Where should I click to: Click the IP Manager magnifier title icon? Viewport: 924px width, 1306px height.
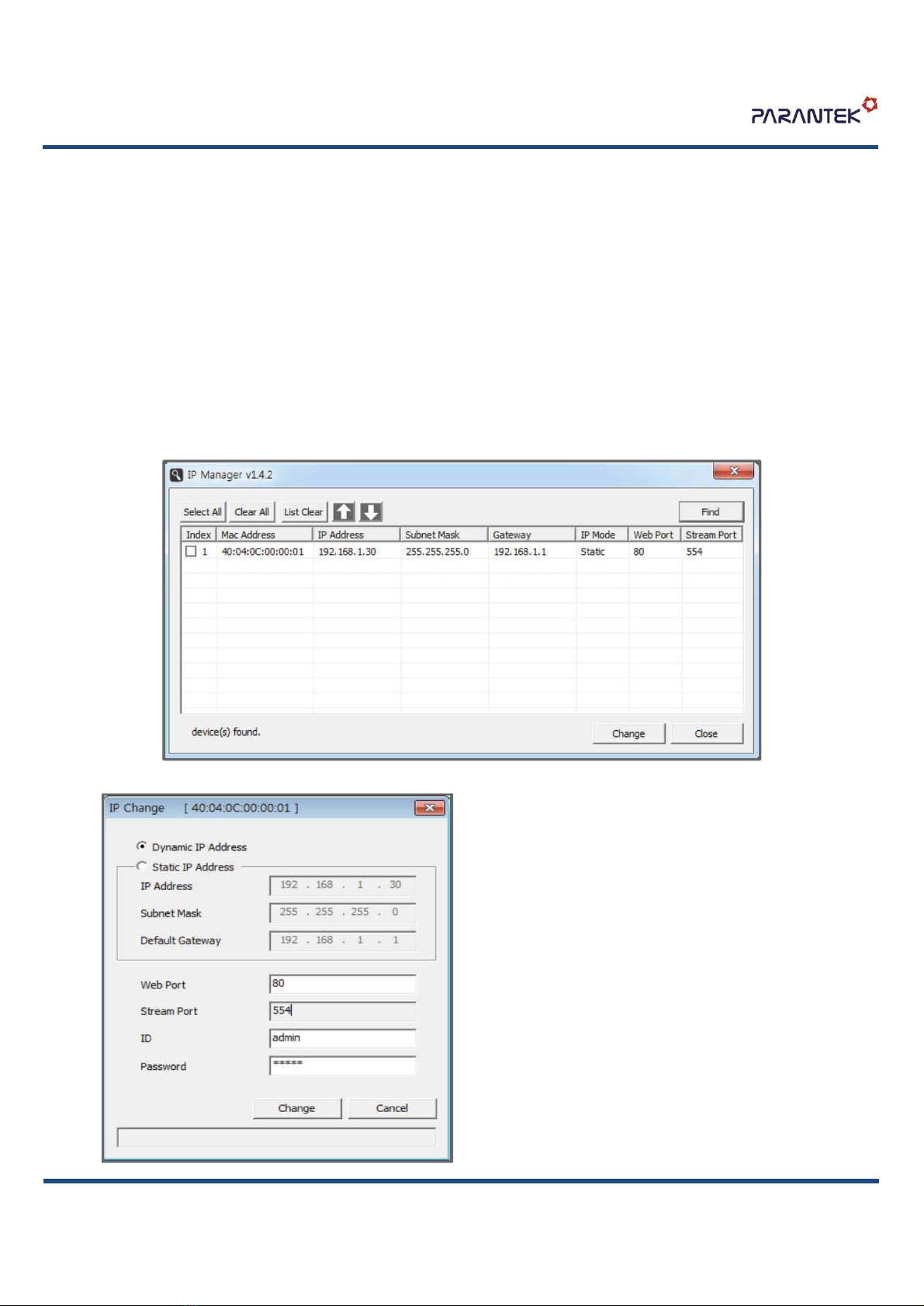pos(177,475)
